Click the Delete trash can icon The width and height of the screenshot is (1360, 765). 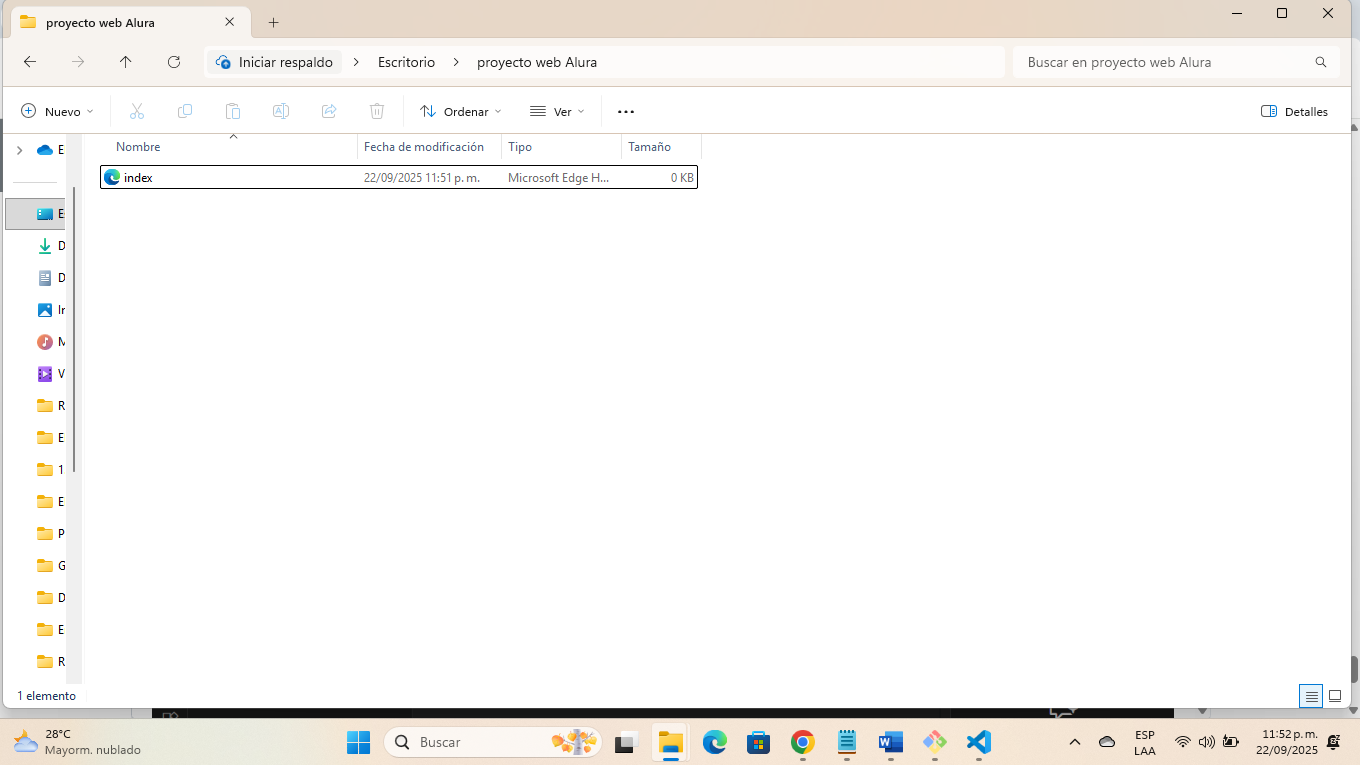[x=377, y=111]
